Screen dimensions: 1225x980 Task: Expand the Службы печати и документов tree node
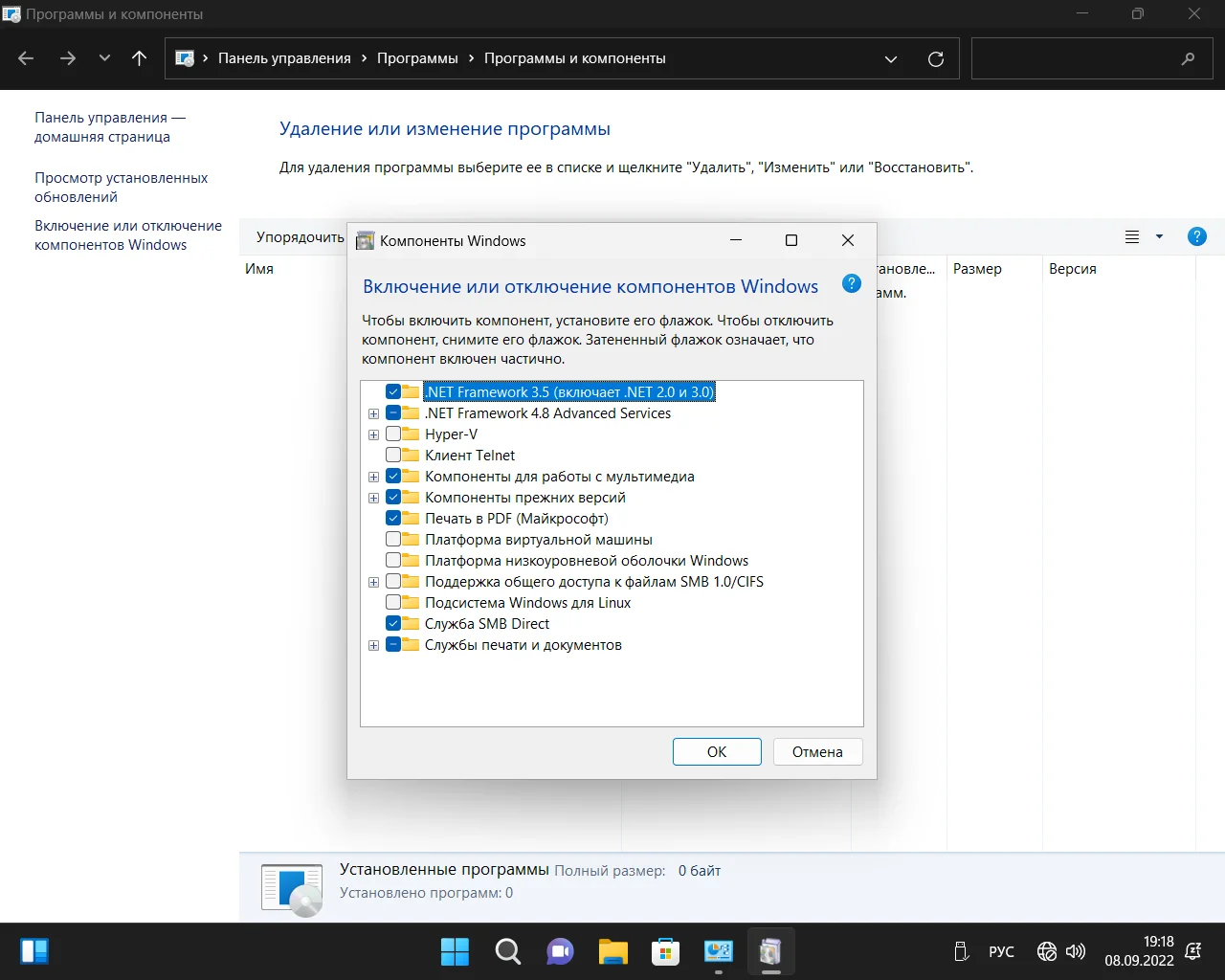pos(373,646)
